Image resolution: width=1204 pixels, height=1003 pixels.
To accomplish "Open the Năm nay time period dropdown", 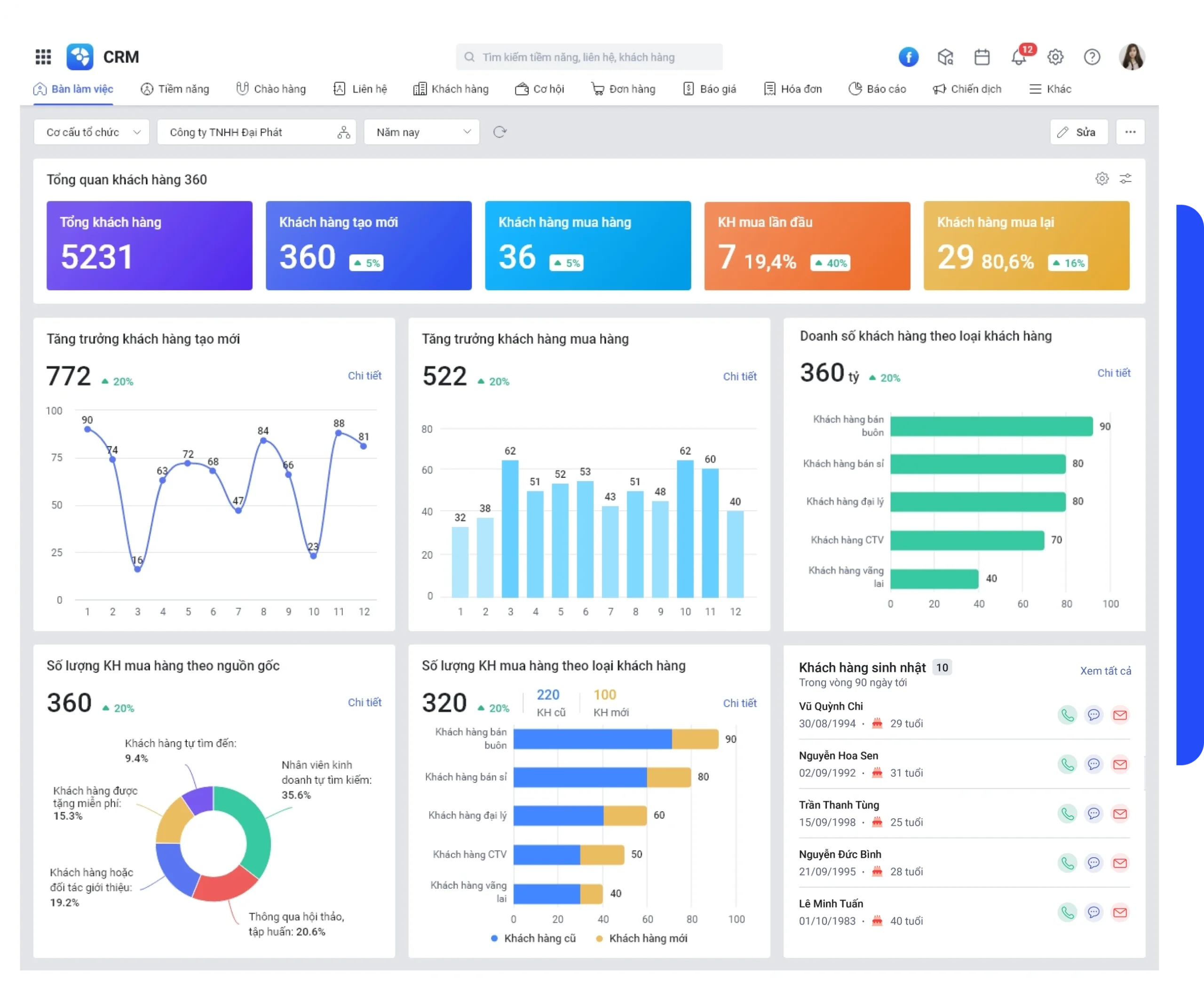I will [421, 133].
